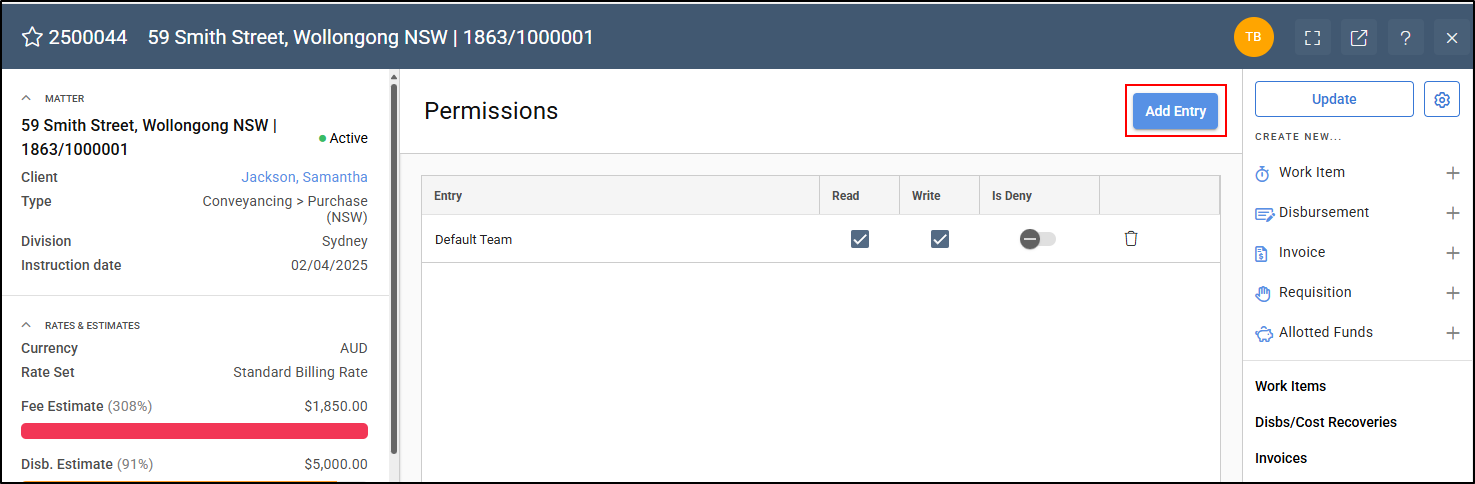
Task: Open Disbs/Cost Recoveries menu item
Action: point(1326,422)
